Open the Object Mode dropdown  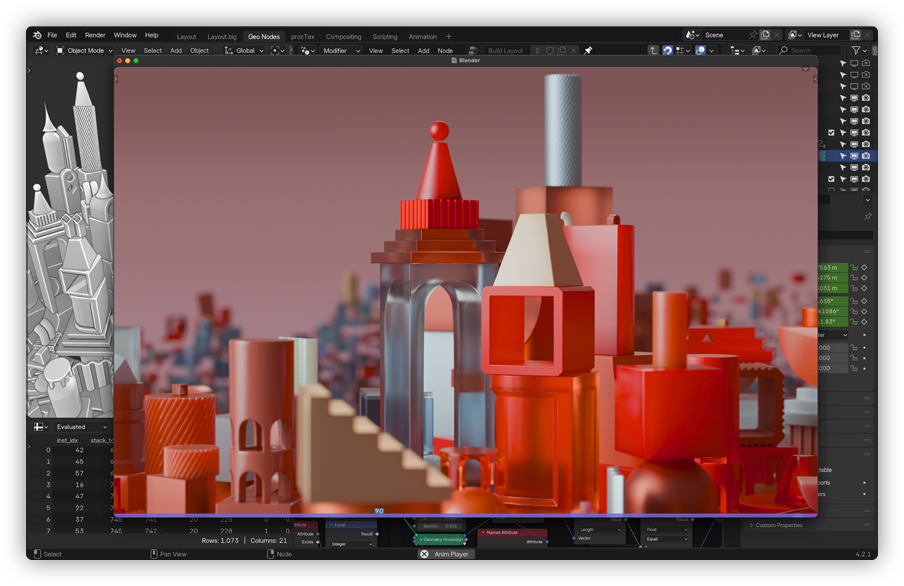click(x=84, y=50)
